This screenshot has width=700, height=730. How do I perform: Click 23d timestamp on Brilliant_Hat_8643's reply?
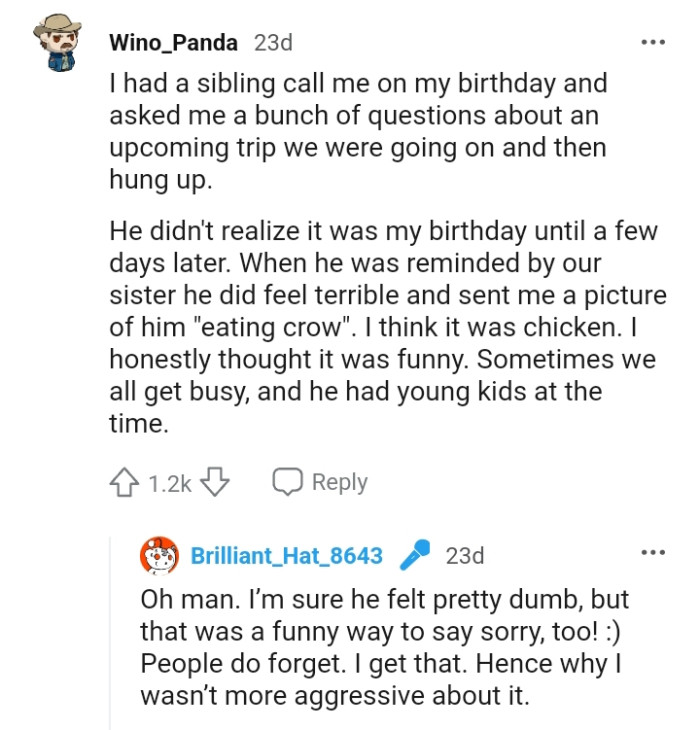(464, 556)
